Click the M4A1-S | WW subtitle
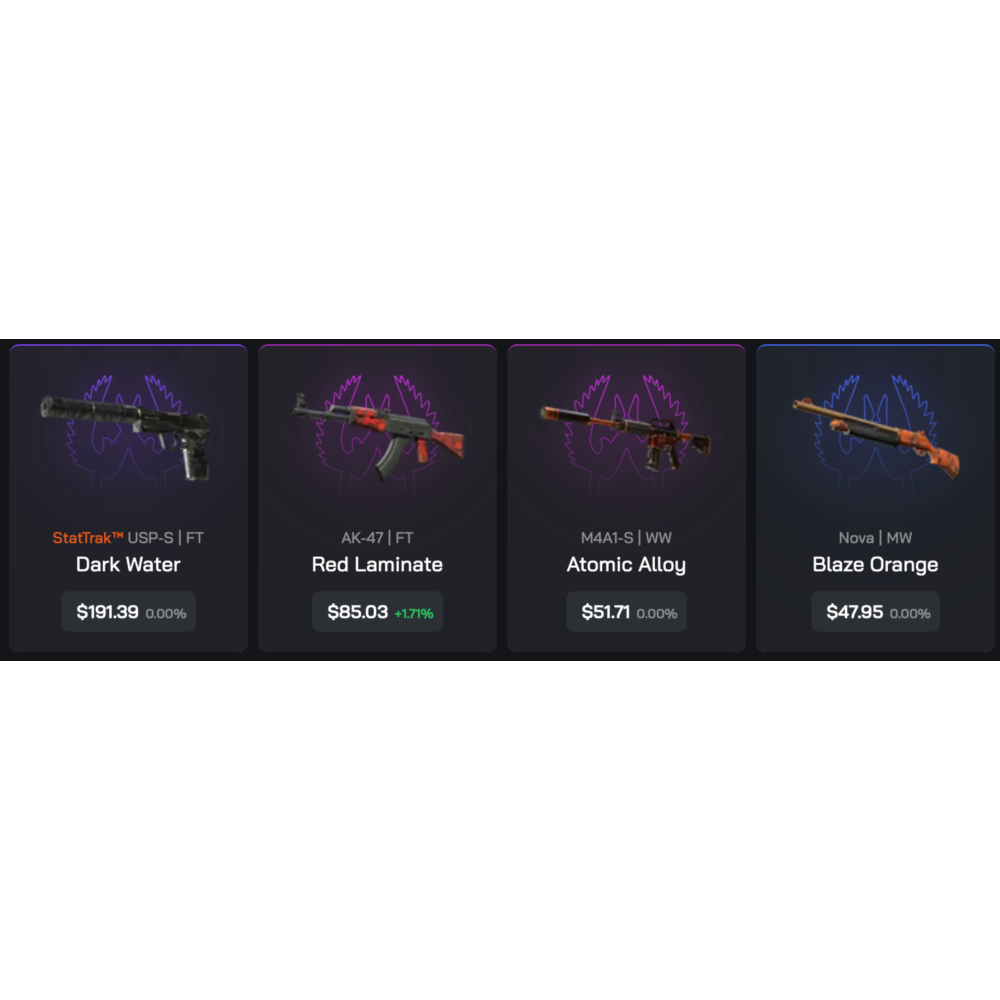 [x=626, y=538]
